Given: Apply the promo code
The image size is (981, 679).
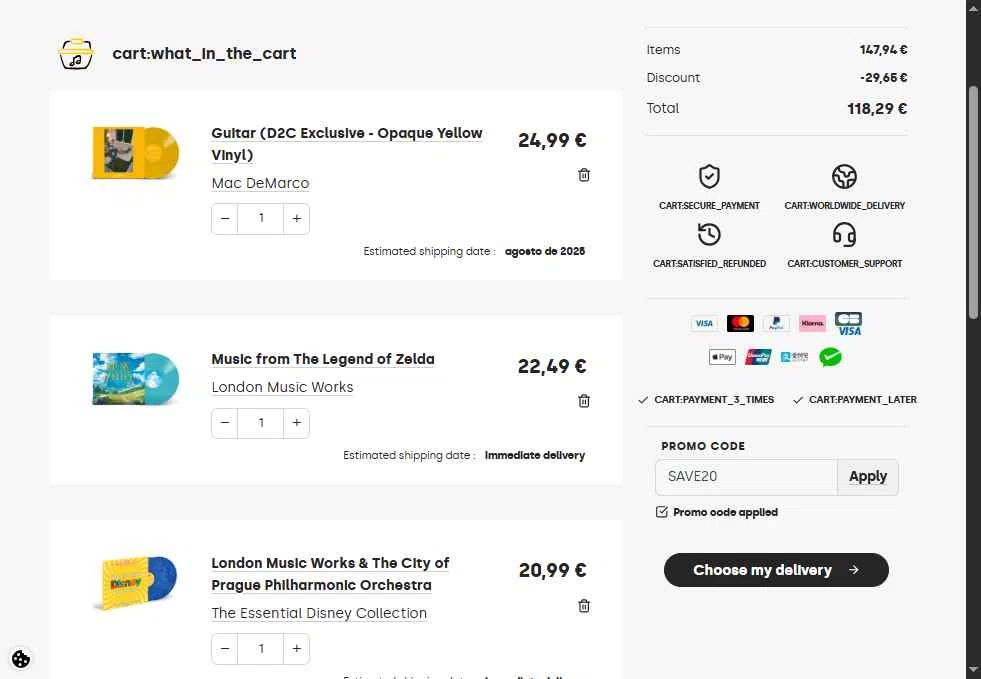Looking at the screenshot, I should coord(868,477).
